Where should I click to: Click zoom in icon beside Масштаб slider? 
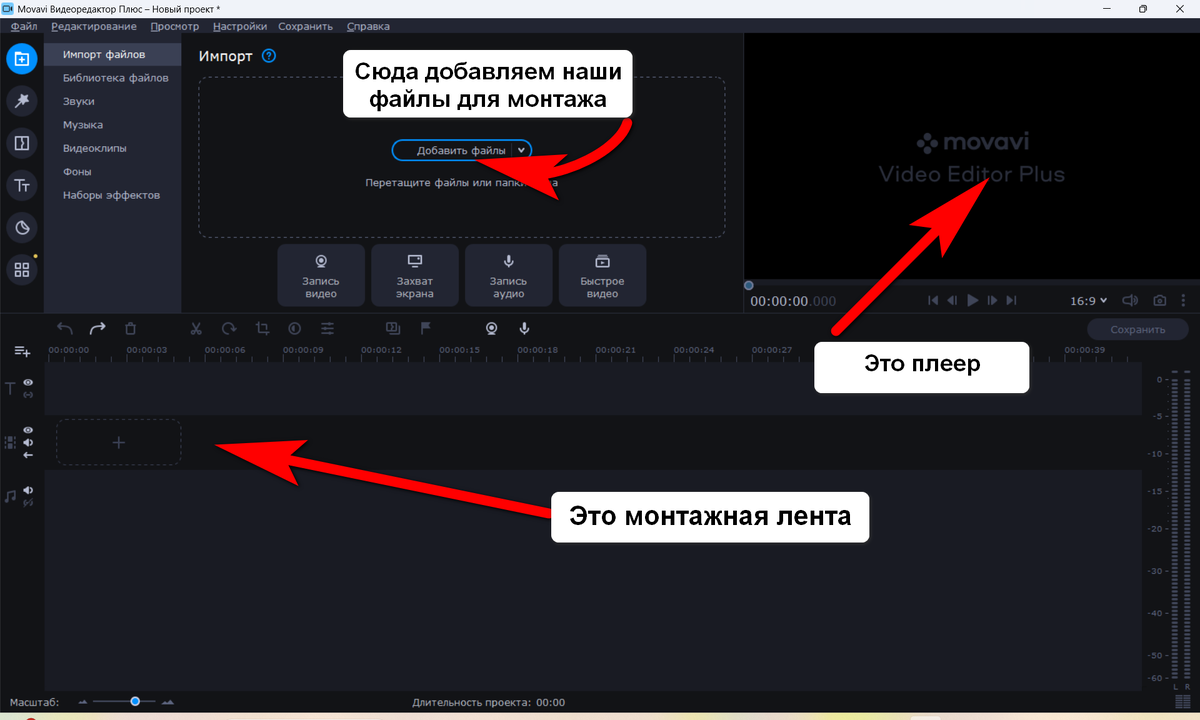pyautogui.click(x=167, y=703)
